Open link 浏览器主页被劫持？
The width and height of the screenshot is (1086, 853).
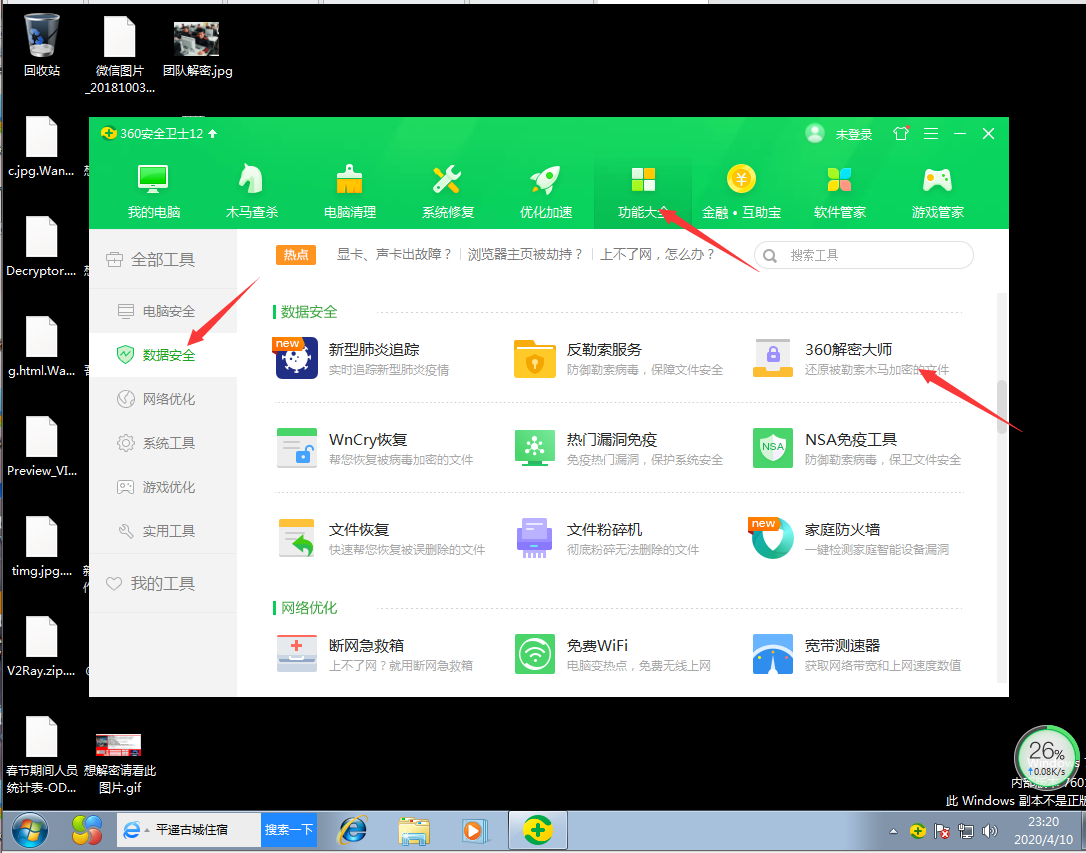(x=525, y=255)
